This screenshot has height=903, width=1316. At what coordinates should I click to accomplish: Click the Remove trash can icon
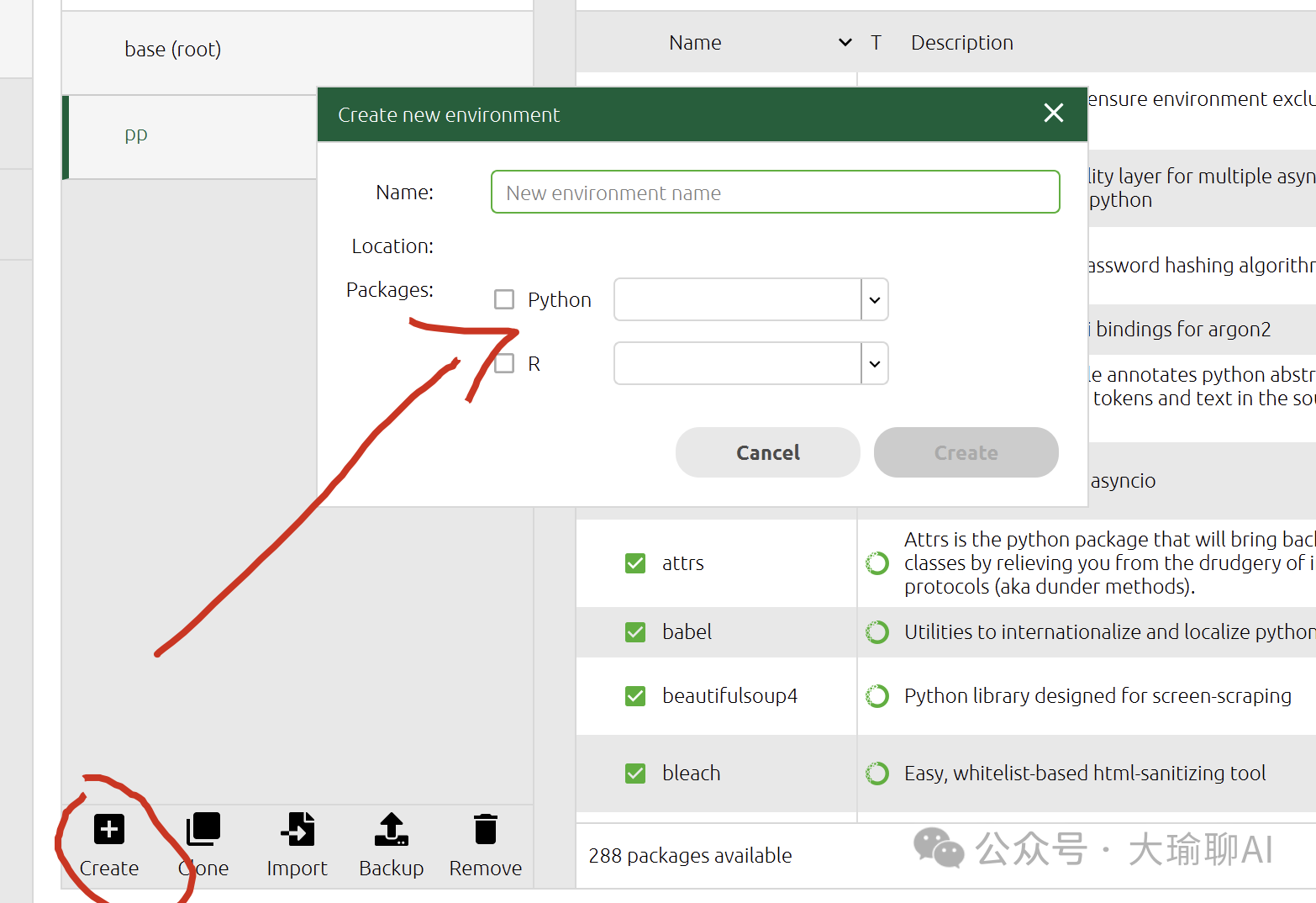click(x=485, y=829)
